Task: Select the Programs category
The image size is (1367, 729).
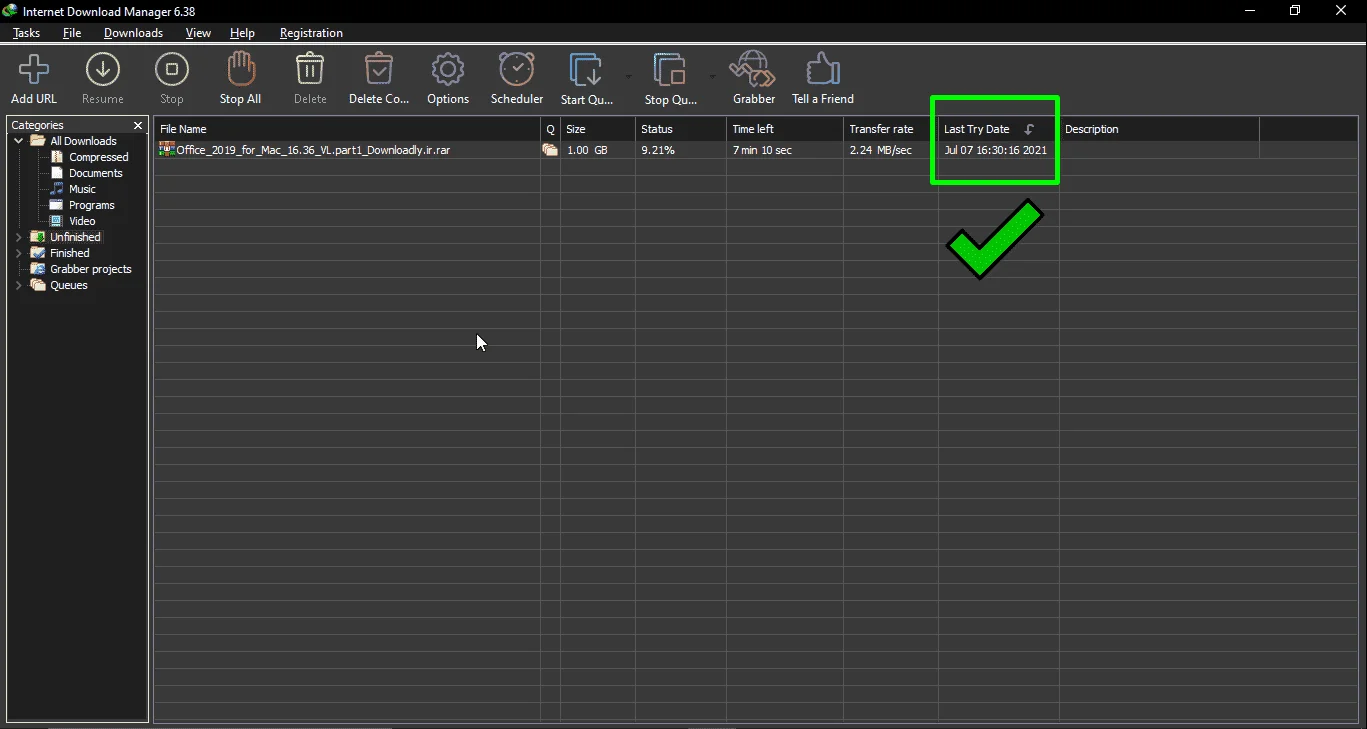Action: [92, 205]
